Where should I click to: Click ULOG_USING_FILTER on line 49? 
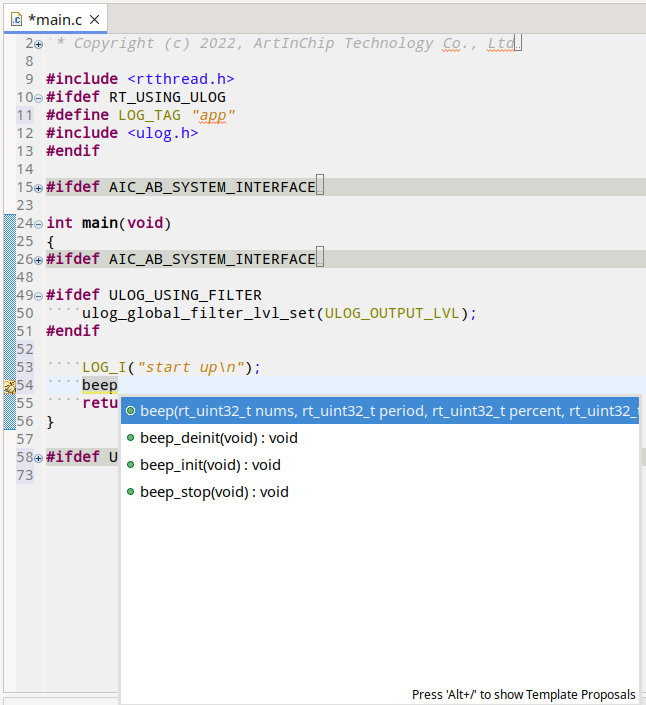(185, 295)
